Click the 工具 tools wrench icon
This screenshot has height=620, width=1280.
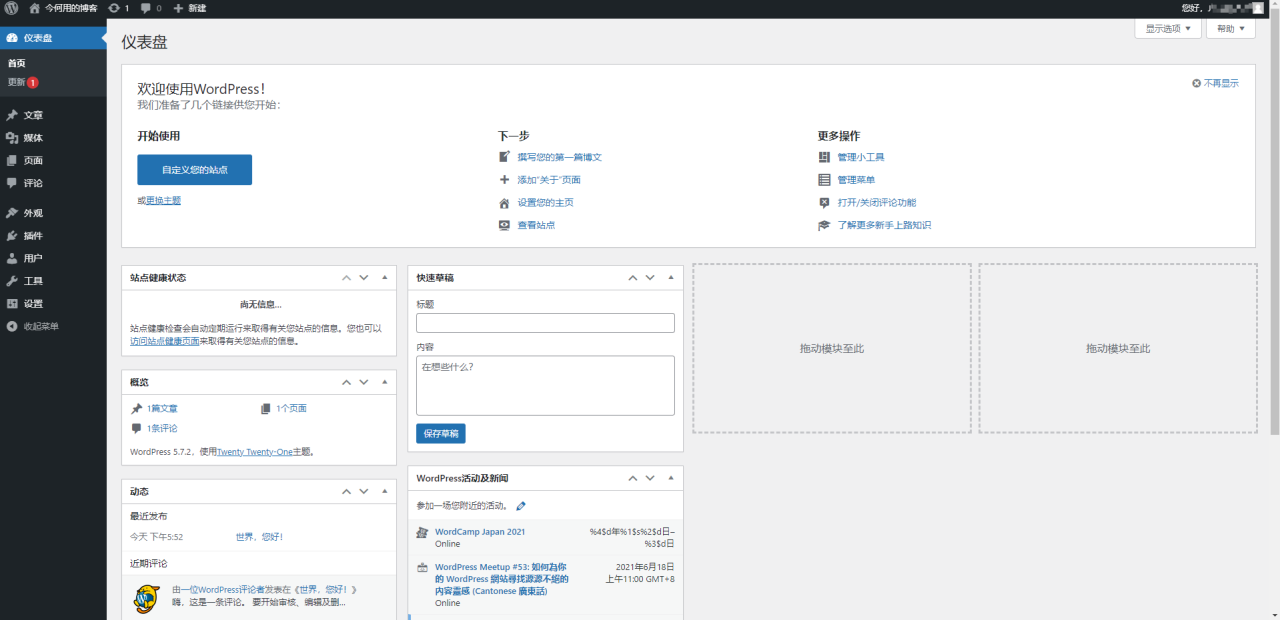[12, 281]
